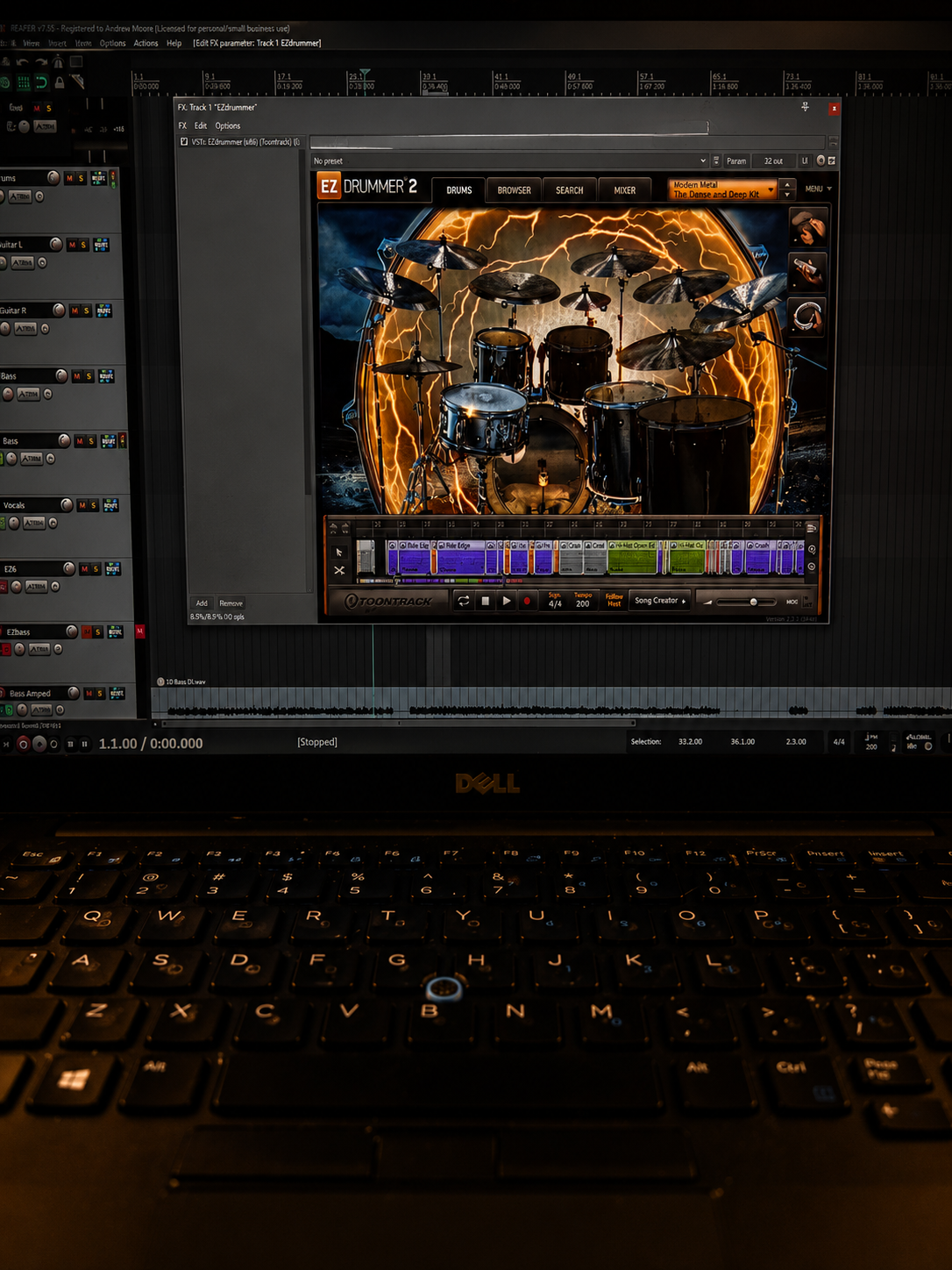Click the REAPER metronome toolbar icon
This screenshot has height=1270, width=952.
[58, 61]
